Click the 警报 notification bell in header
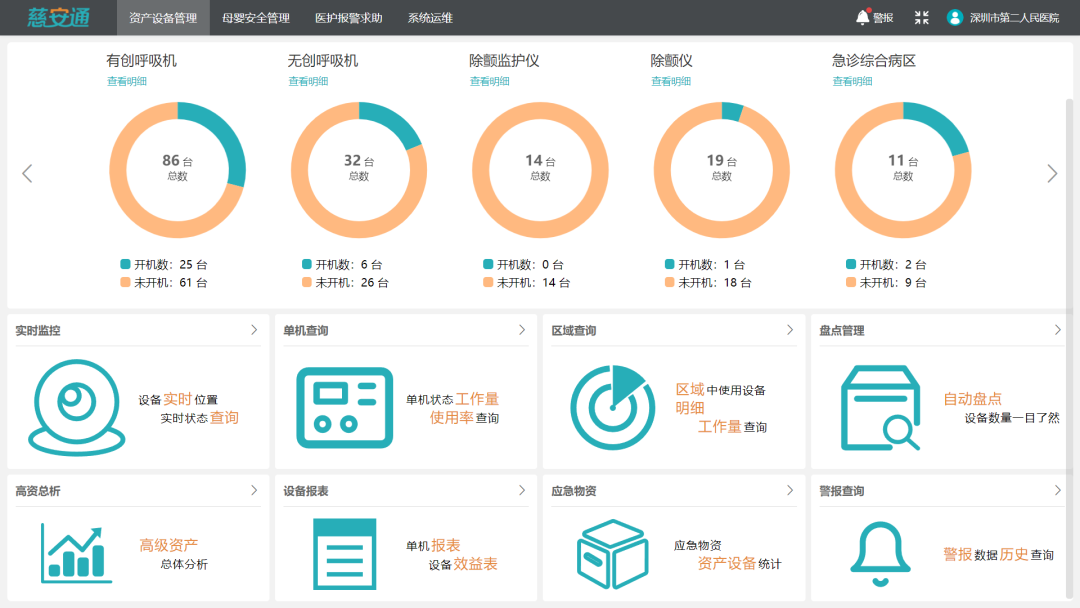 point(863,17)
